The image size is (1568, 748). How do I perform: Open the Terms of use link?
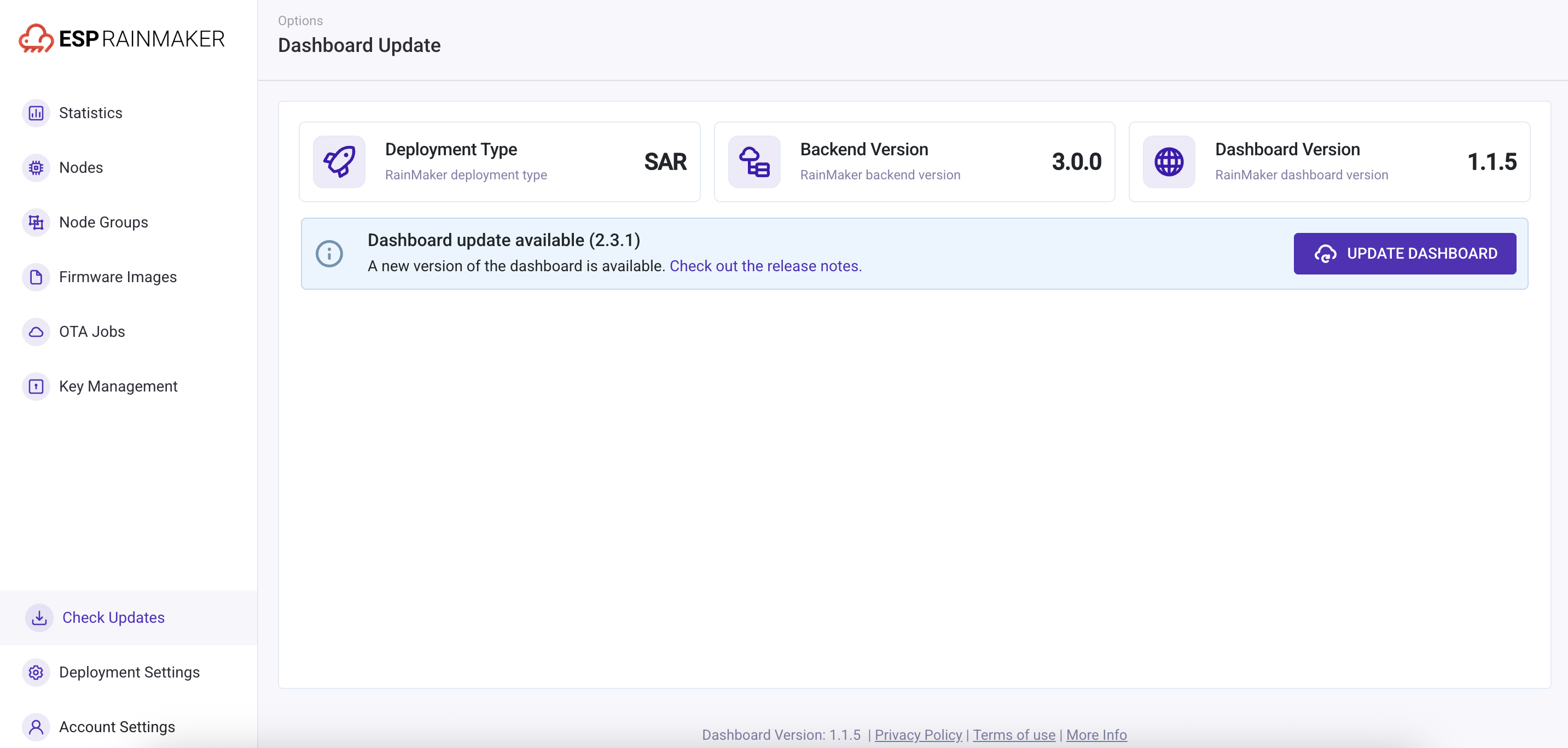[1013, 735]
